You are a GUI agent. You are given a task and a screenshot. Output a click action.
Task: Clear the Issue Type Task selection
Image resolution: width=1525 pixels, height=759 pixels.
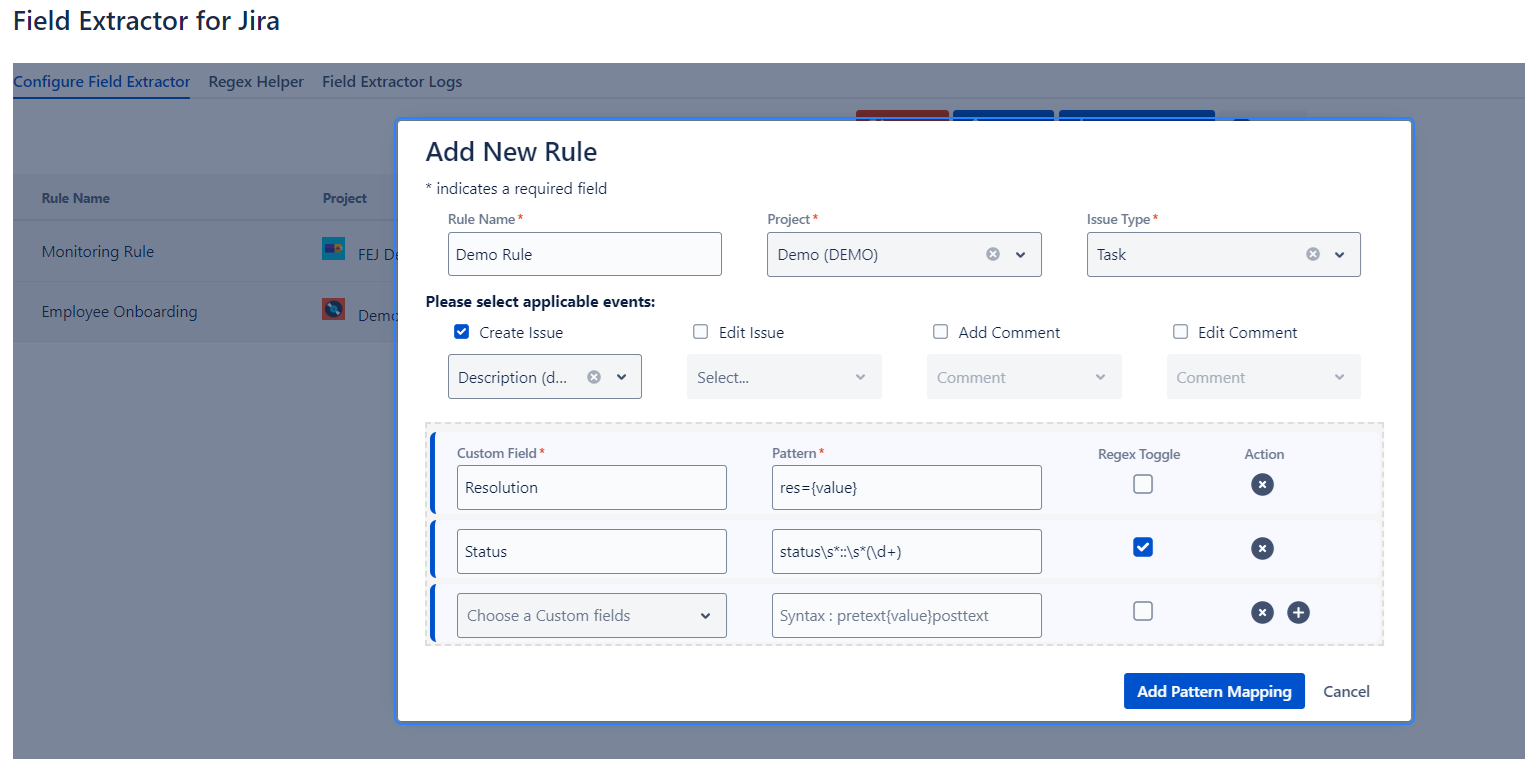coord(1313,254)
